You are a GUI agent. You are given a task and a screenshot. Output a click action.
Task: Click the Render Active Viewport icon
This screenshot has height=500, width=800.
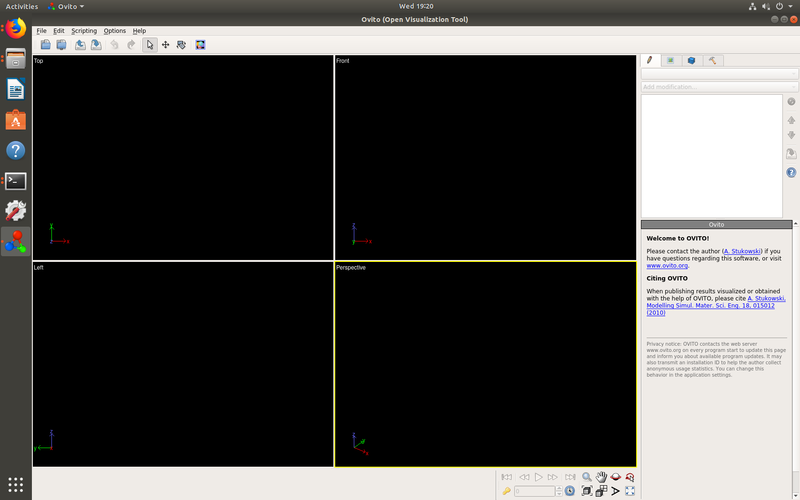tap(200, 45)
